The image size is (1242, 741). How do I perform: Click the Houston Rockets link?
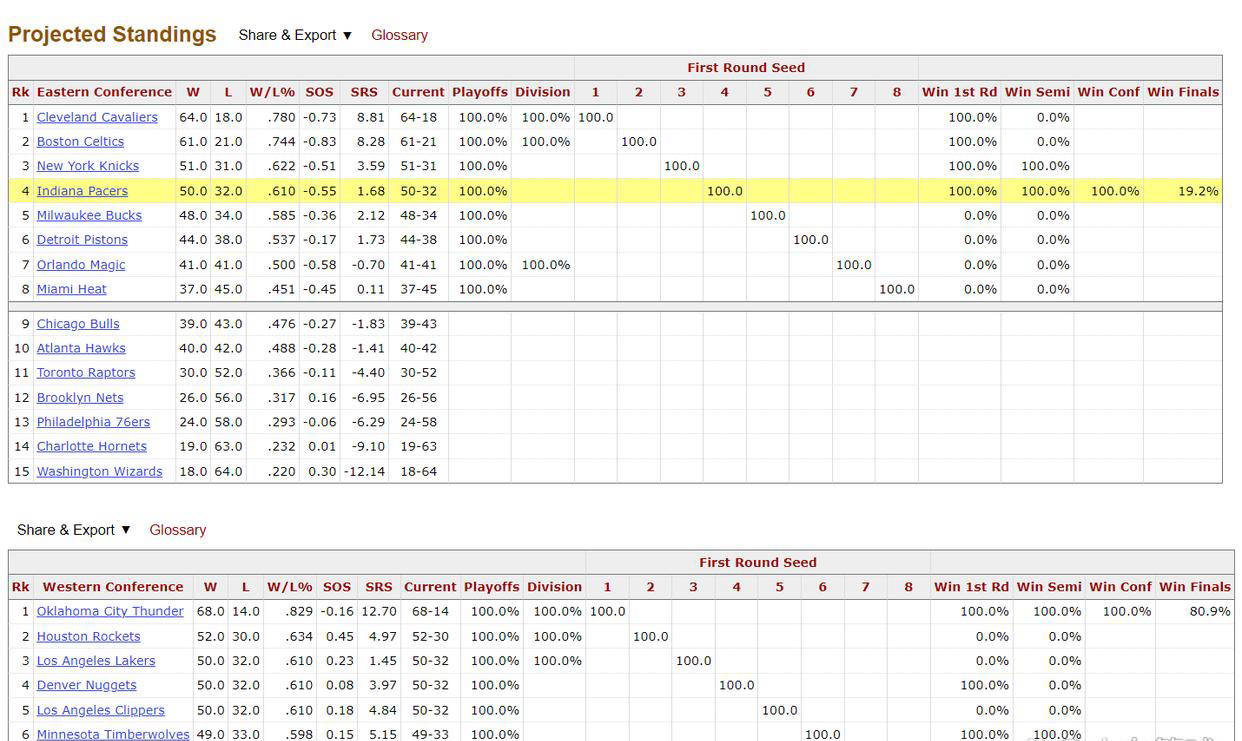(88, 636)
